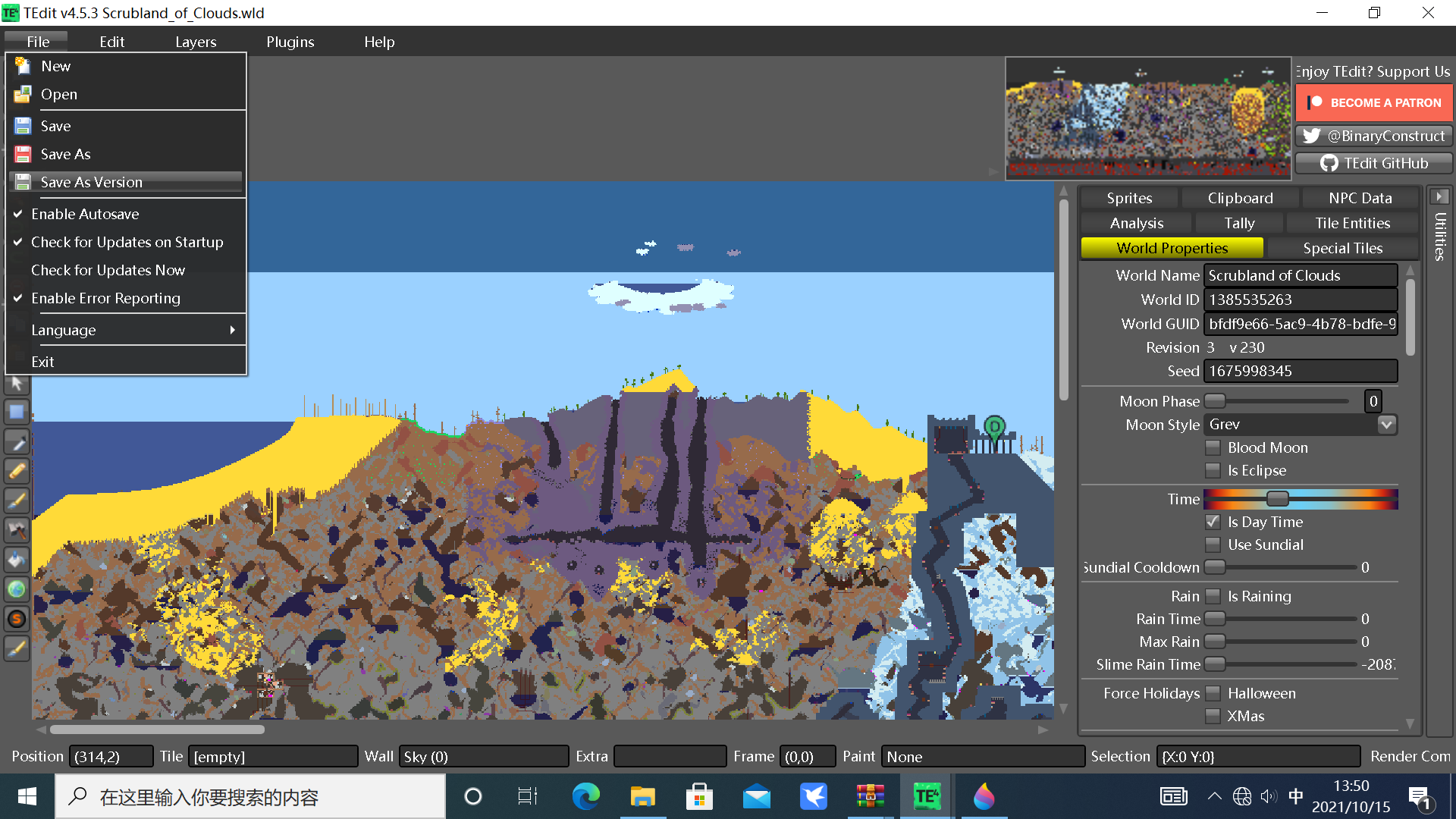Screen dimensions: 1456x819
Task: Click the Sprites panel tab
Action: [x=1128, y=198]
